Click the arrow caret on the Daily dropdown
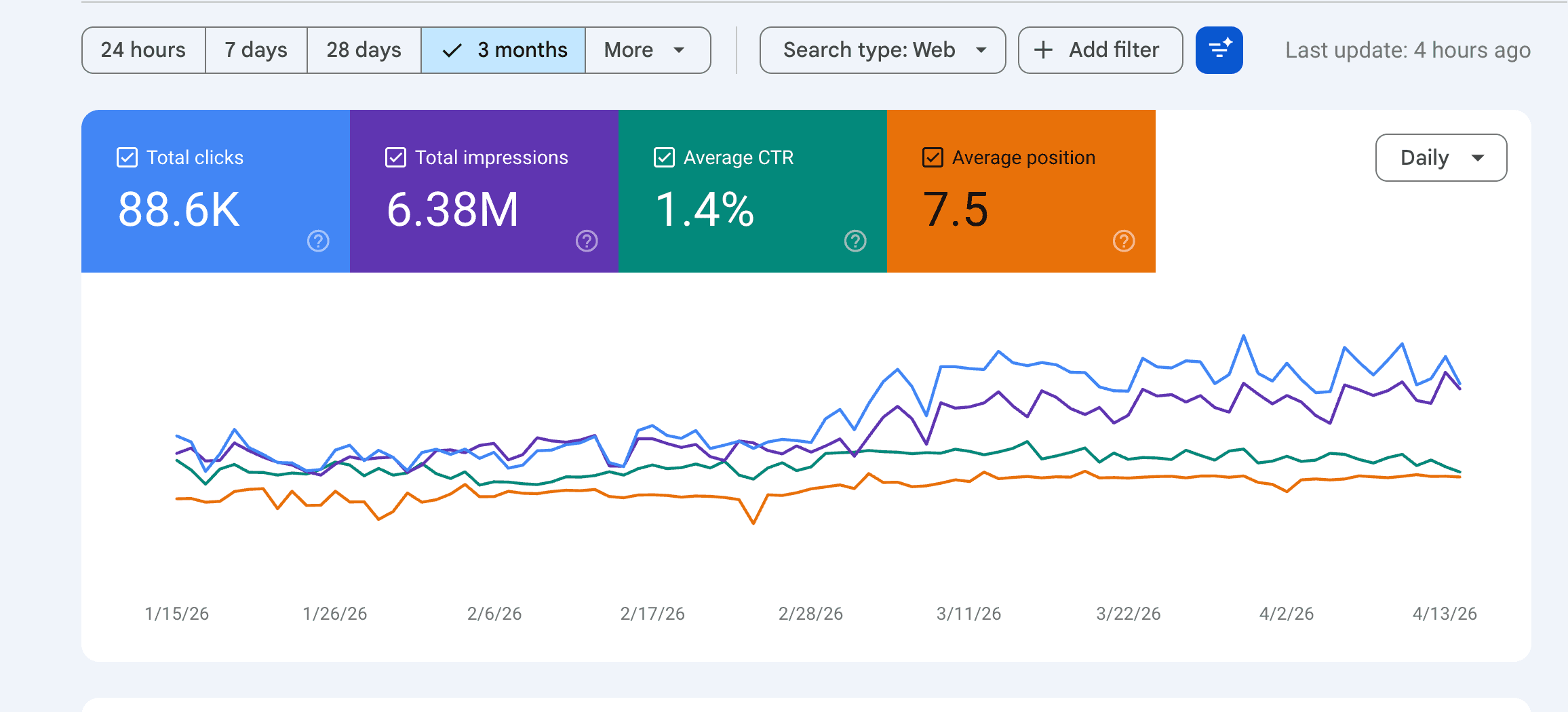The image size is (1568, 712). [1478, 158]
